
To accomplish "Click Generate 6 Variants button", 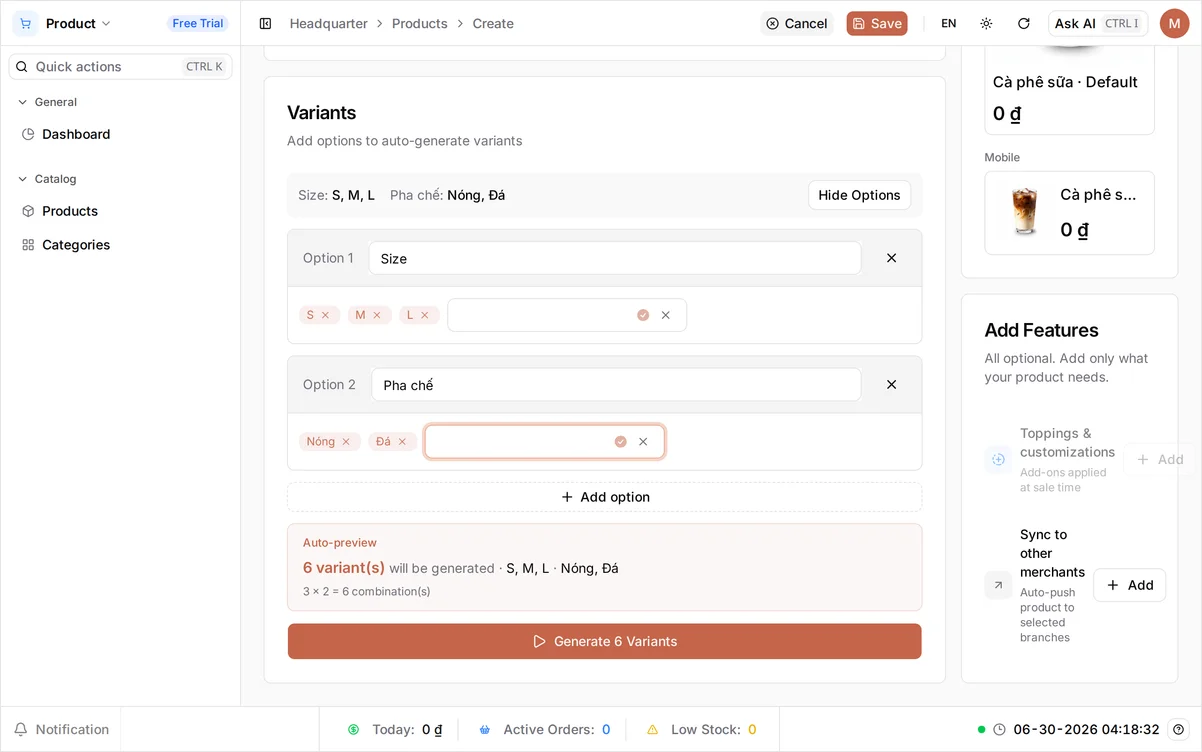I will coord(604,641).
